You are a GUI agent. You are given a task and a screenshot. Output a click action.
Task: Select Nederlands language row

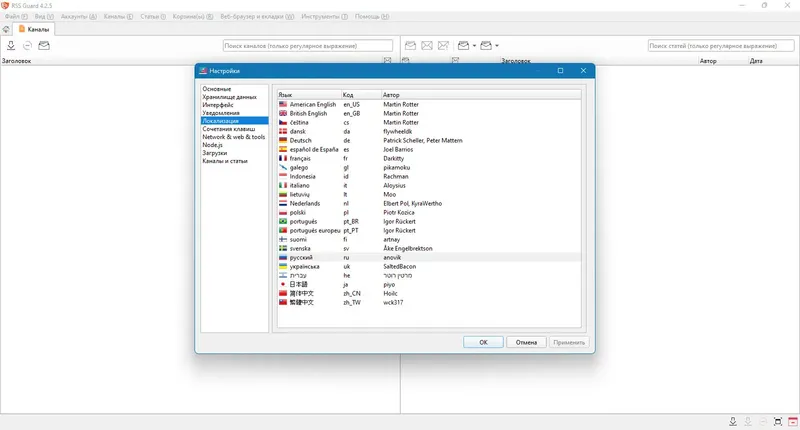[429, 203]
